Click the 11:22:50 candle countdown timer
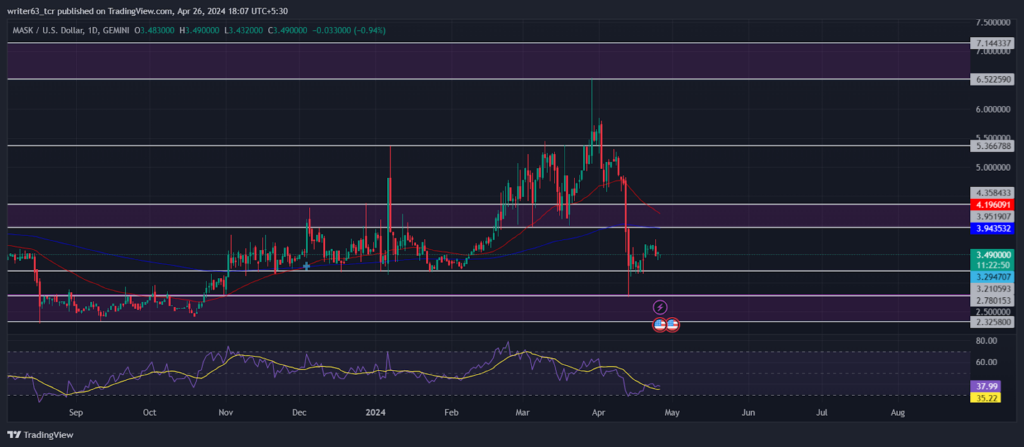The height and width of the screenshot is (447, 1024). coord(991,265)
